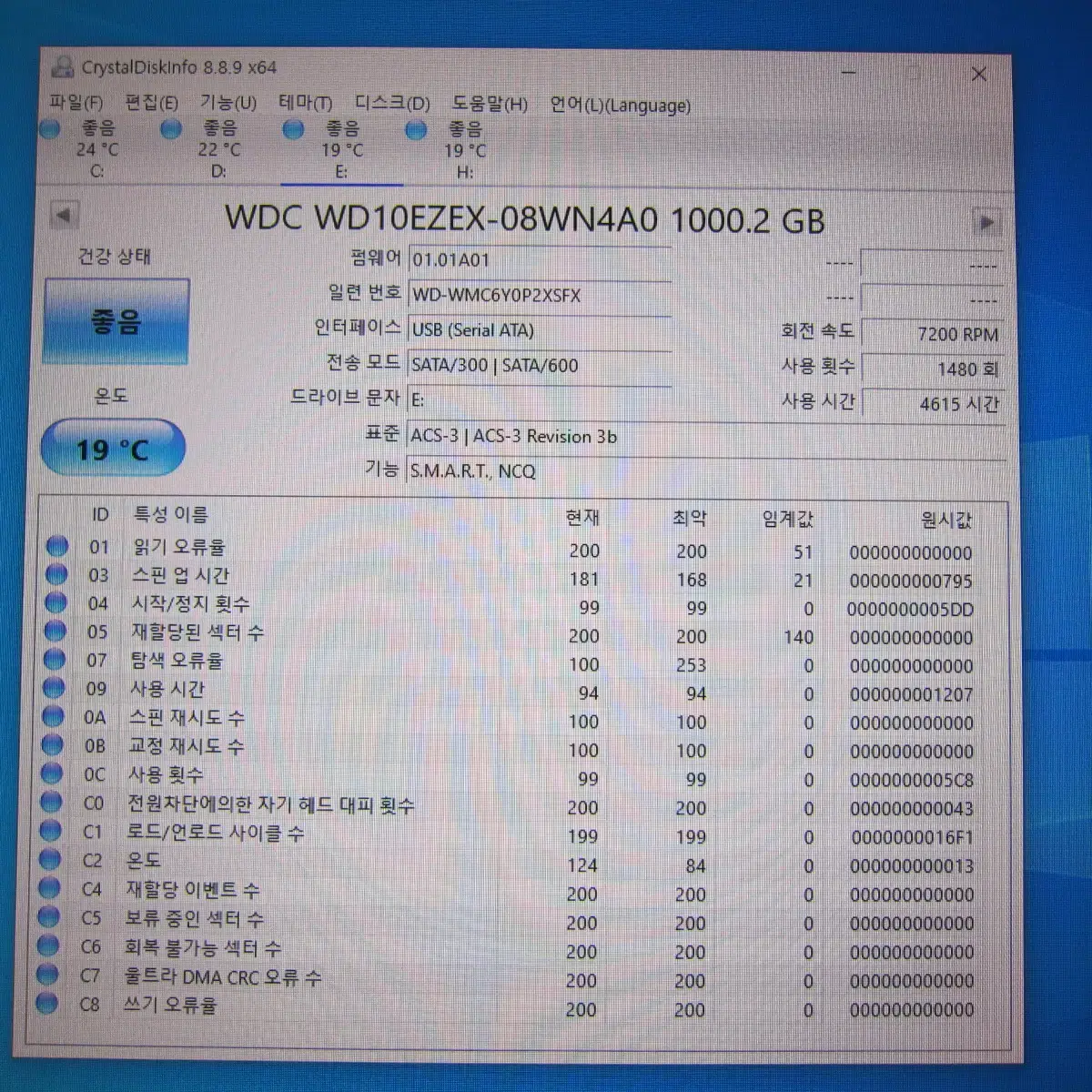The height and width of the screenshot is (1092, 1092).
Task: Go to next disk with right arrow
Action: 986,222
